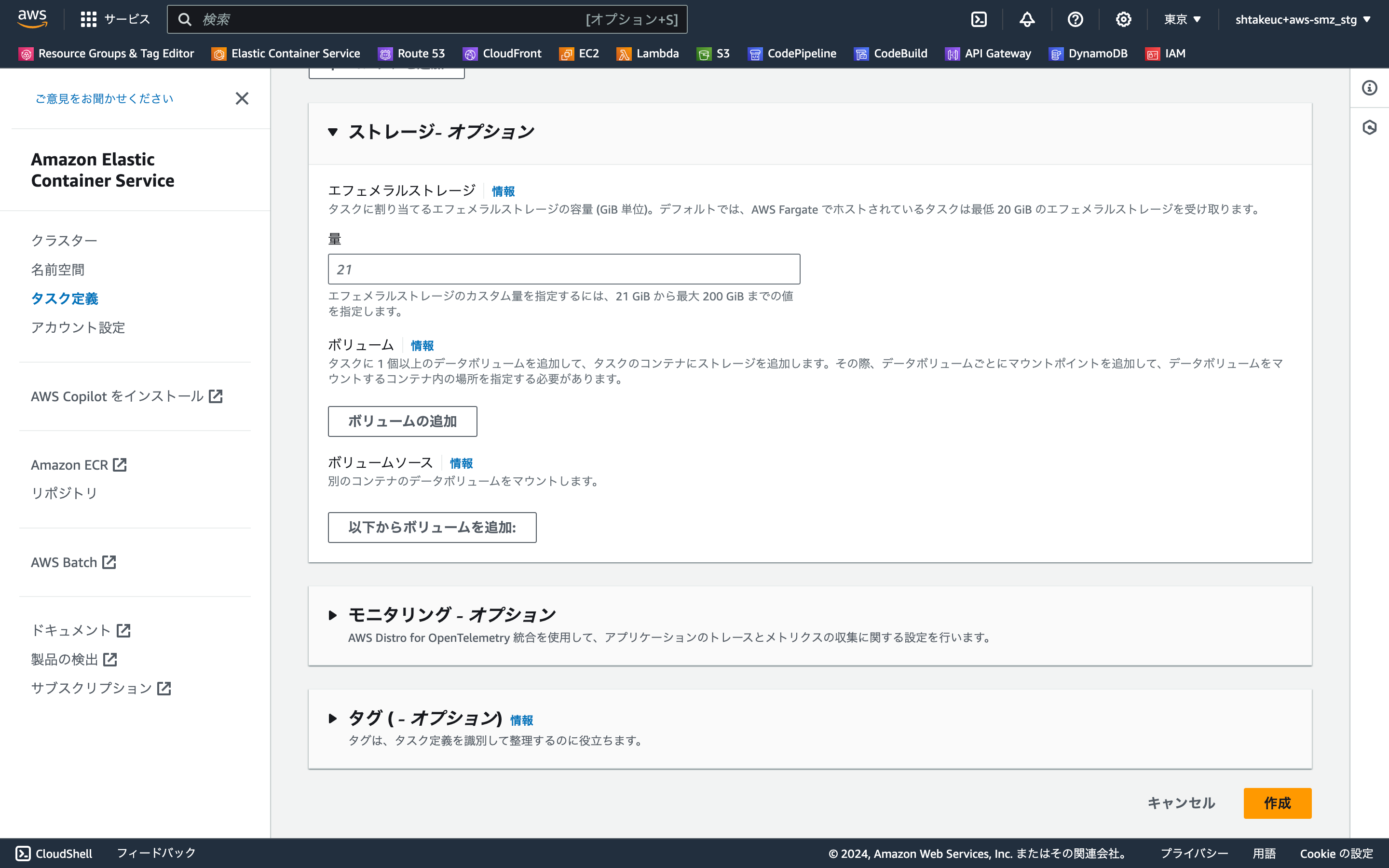Image resolution: width=1389 pixels, height=868 pixels.
Task: Click the Lambda shortcut icon
Action: click(x=624, y=54)
